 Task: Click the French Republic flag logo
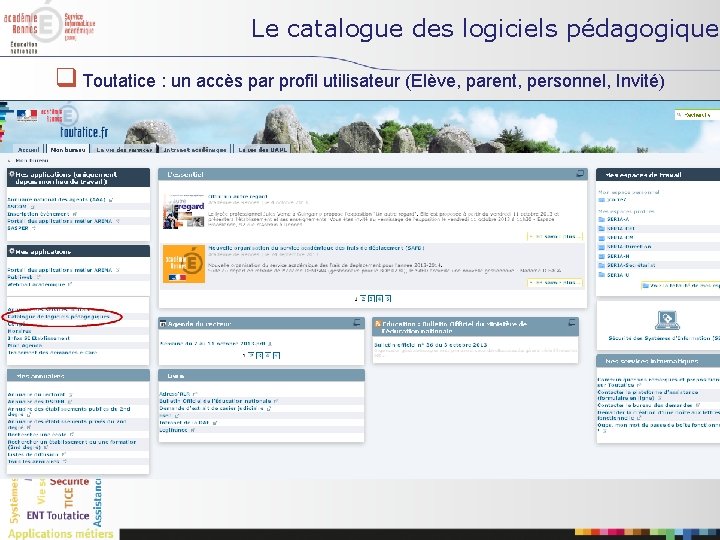point(27,115)
